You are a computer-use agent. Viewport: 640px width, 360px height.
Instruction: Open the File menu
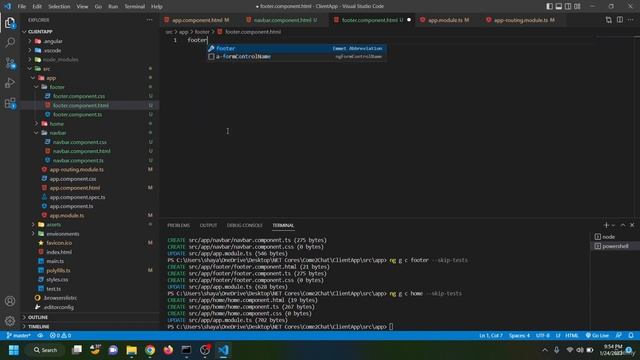click(22, 7)
